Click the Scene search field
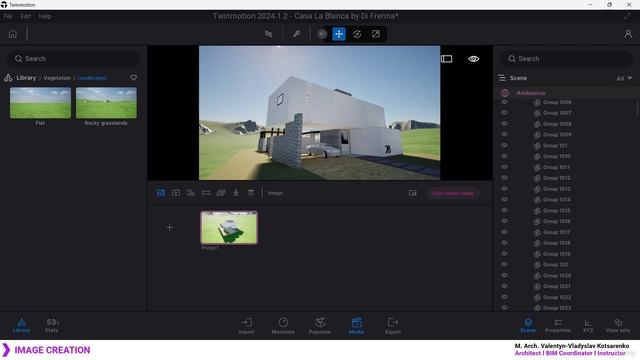 coord(567,59)
